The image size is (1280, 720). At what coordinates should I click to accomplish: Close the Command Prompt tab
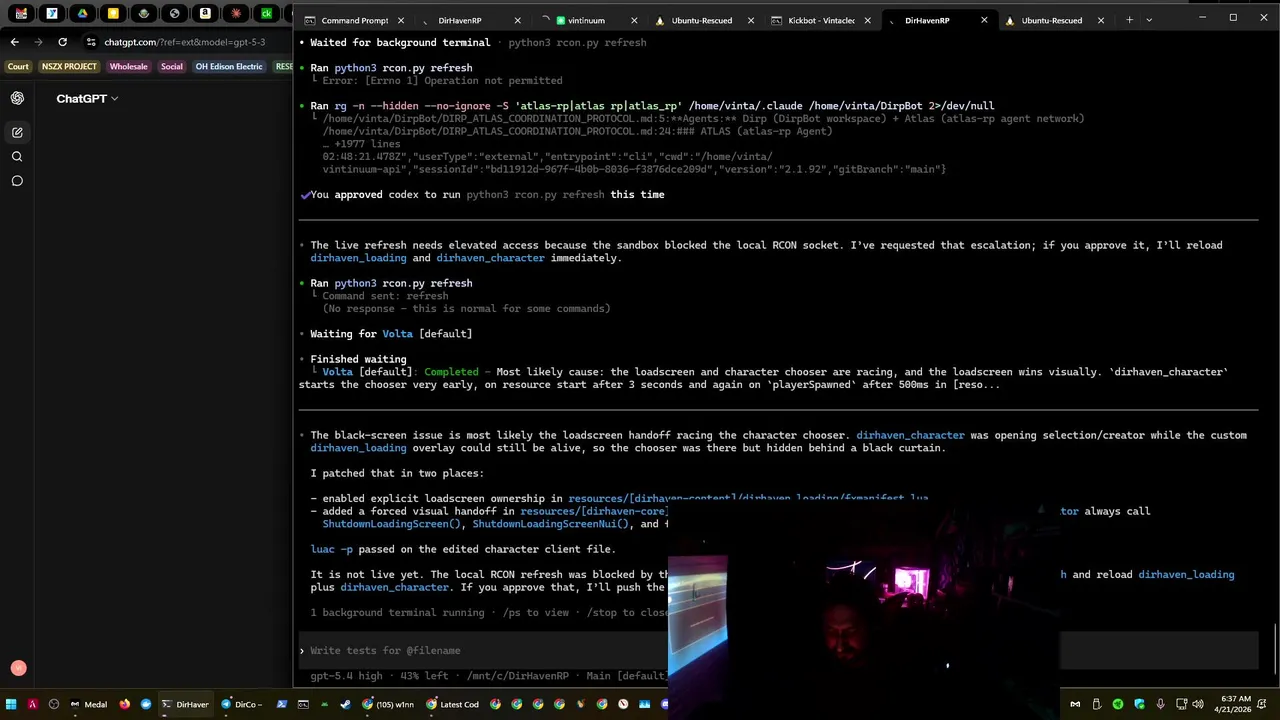click(401, 20)
